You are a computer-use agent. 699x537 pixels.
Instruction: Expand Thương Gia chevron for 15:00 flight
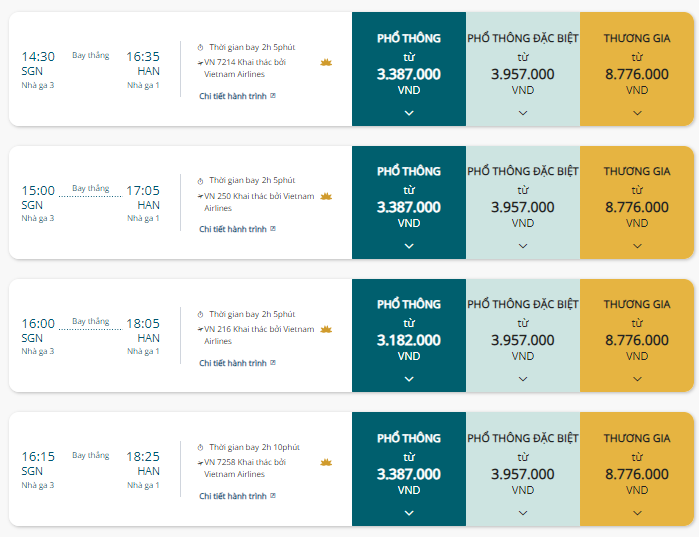coord(637,246)
